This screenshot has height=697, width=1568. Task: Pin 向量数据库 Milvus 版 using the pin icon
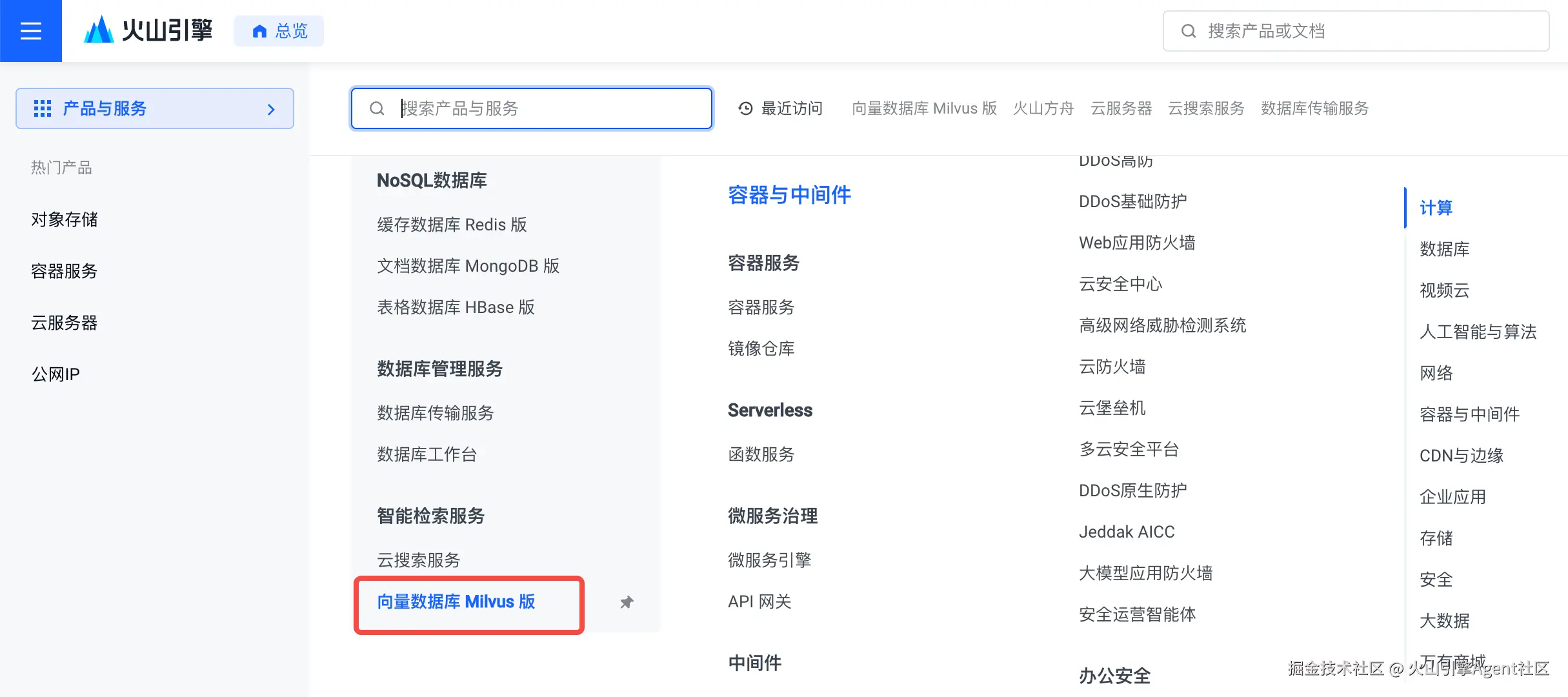pos(625,602)
